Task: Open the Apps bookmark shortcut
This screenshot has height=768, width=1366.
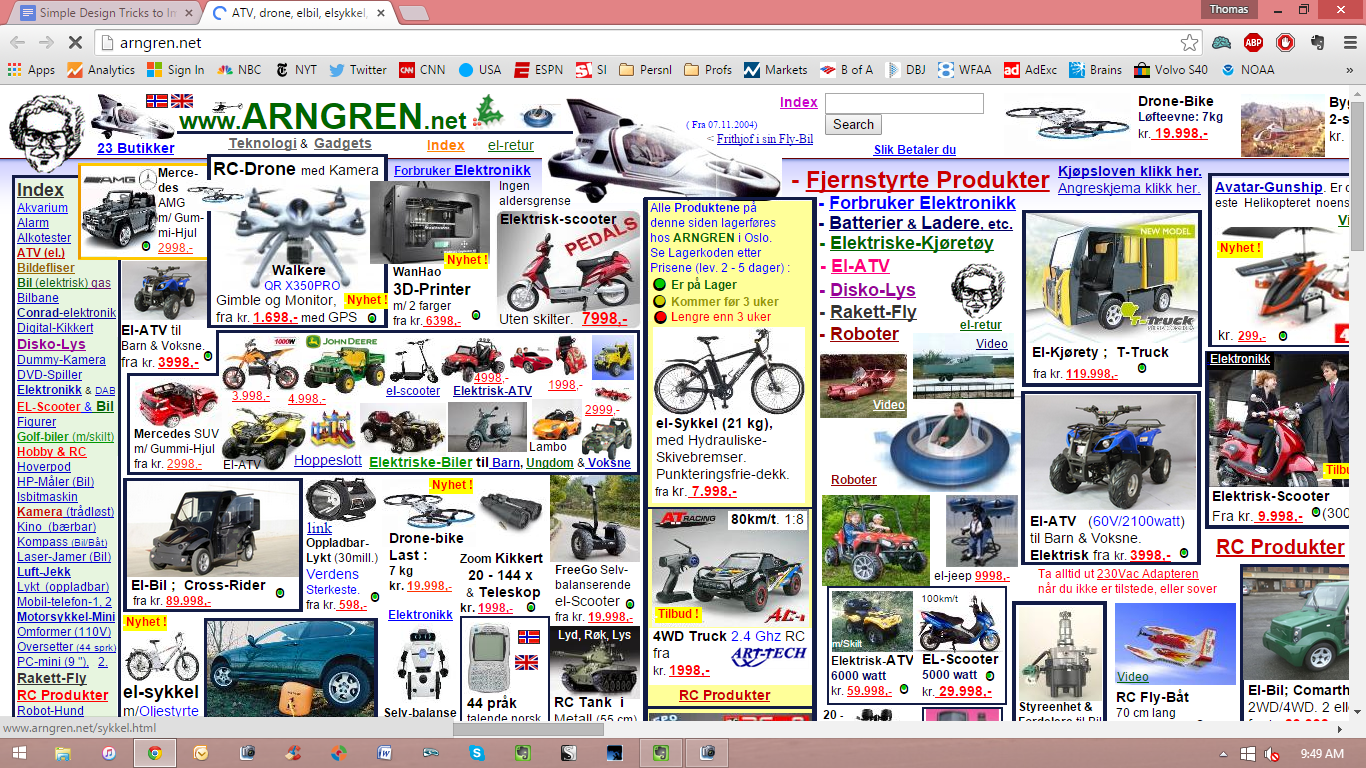Action: click(x=31, y=70)
